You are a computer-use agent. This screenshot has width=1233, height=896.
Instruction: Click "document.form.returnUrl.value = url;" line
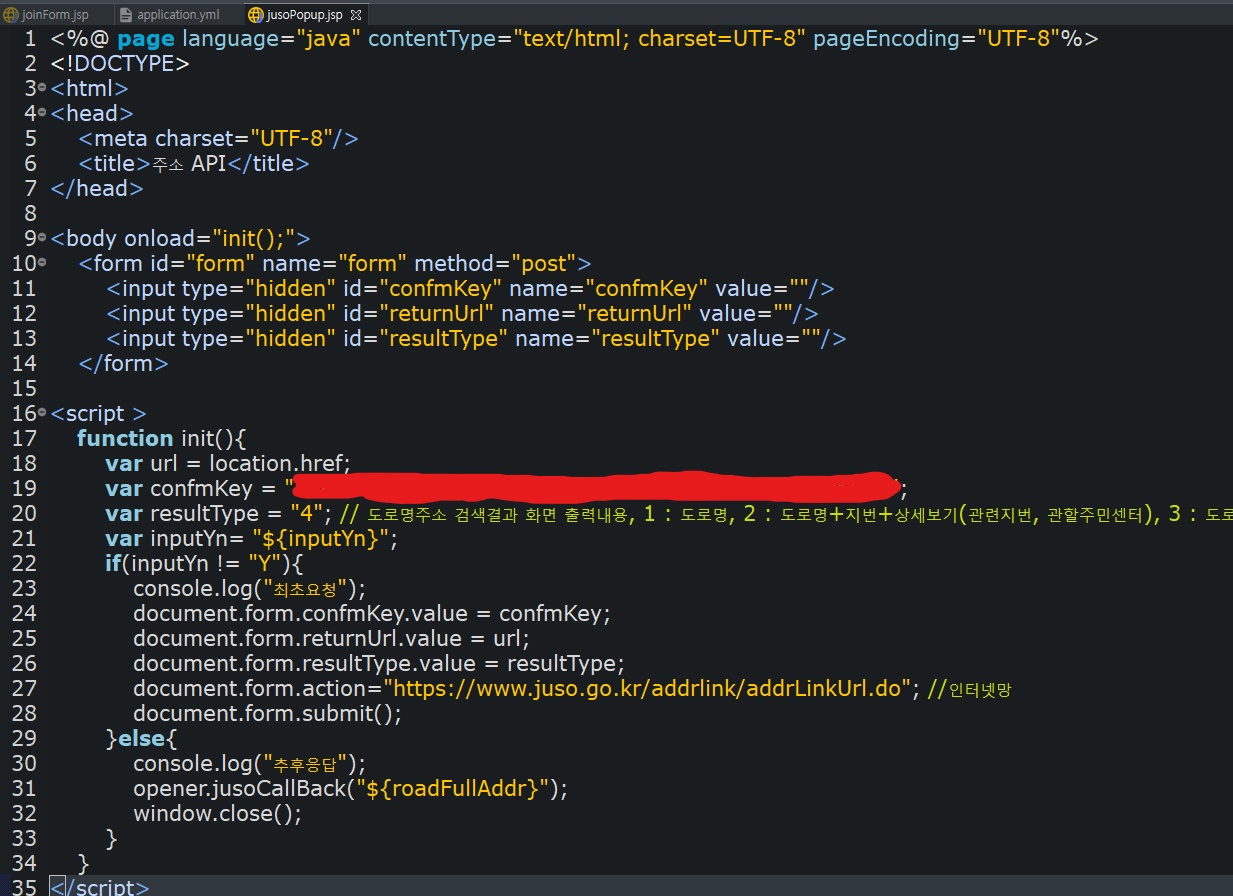(332, 638)
